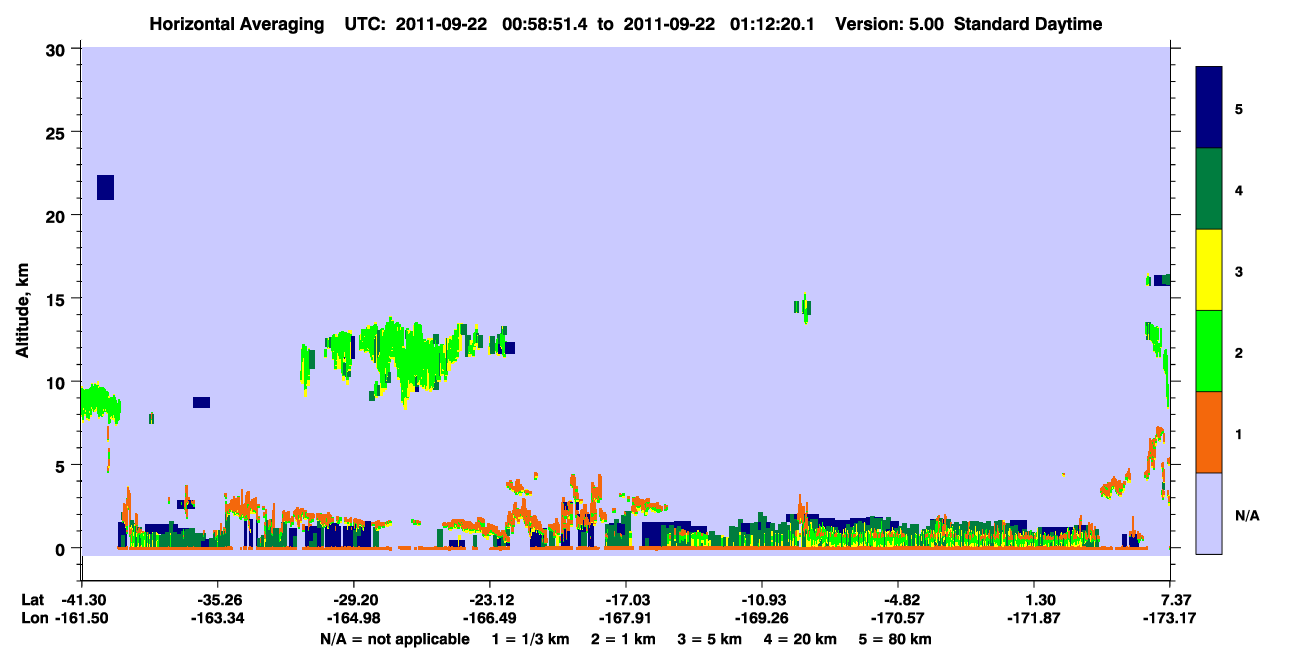Click the 'Lon' row label
Image resolution: width=1300 pixels, height=667 pixels.
[x=33, y=618]
